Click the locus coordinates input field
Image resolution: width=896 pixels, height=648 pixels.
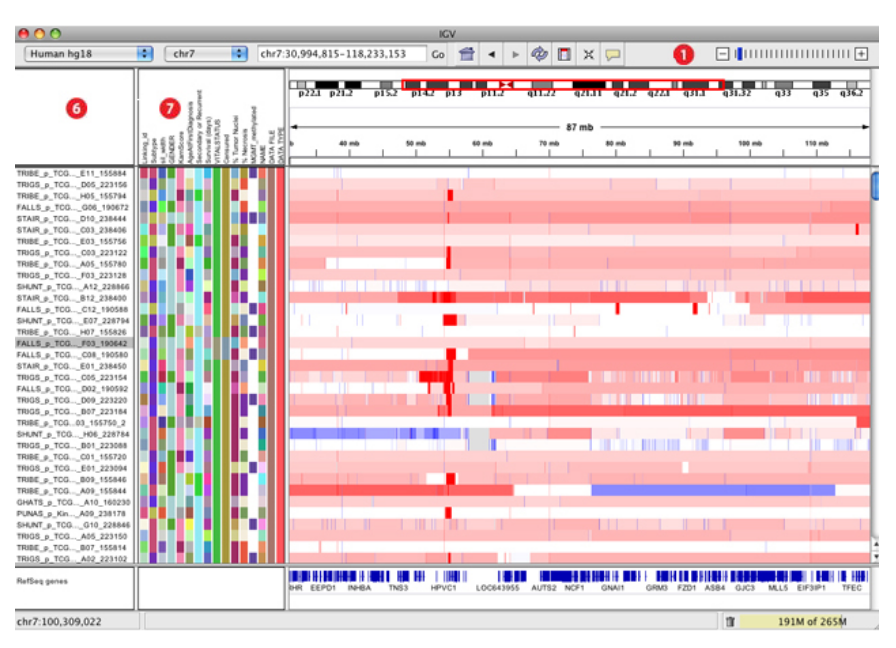coord(342,54)
